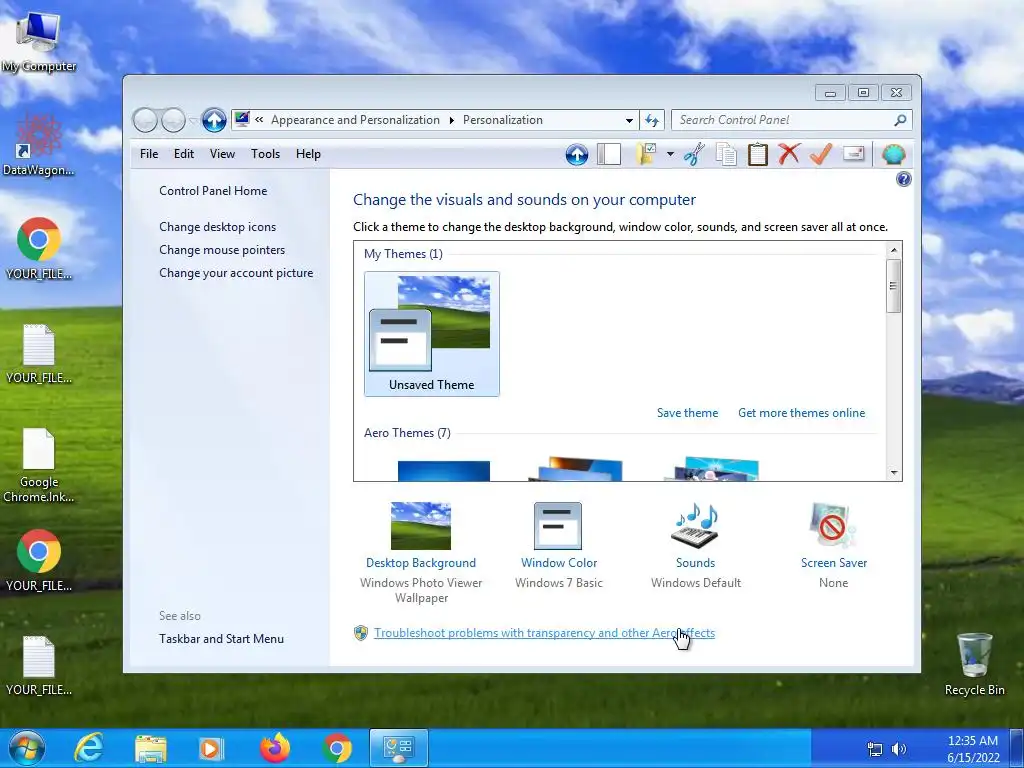Click the volume speaker tray icon

pyautogui.click(x=899, y=749)
